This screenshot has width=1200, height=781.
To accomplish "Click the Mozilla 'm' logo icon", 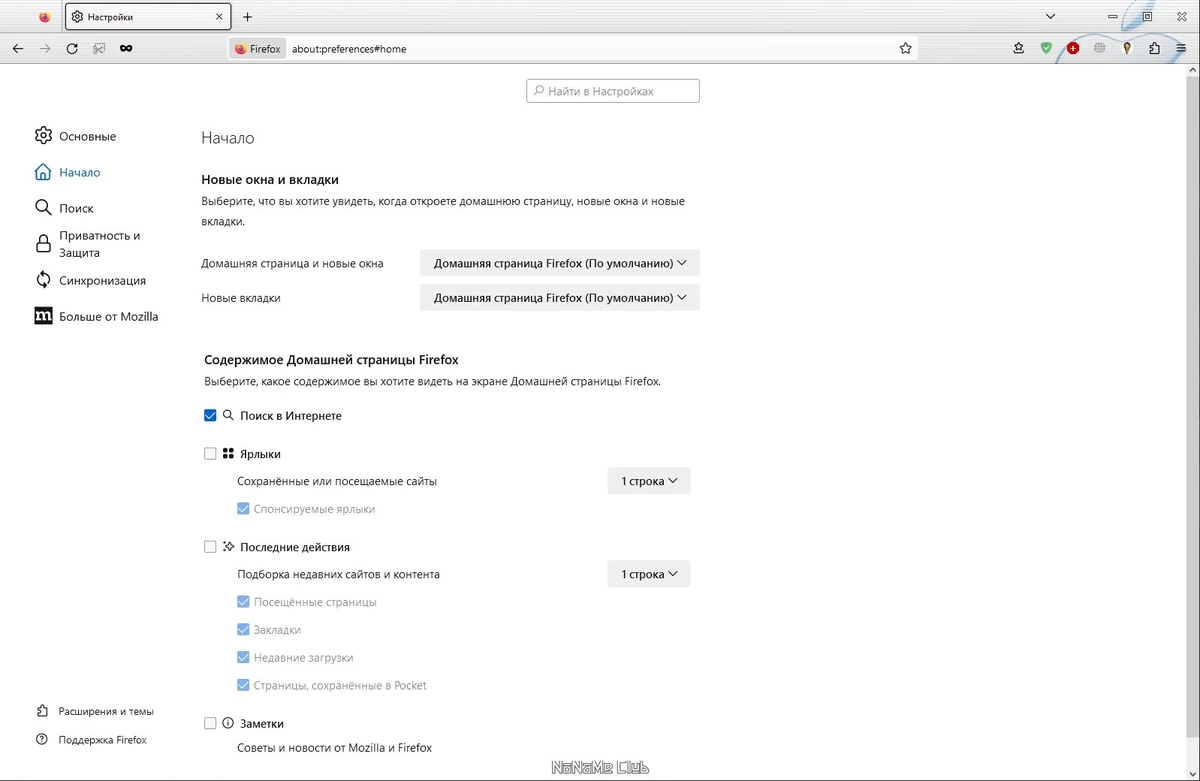I will tap(43, 316).
